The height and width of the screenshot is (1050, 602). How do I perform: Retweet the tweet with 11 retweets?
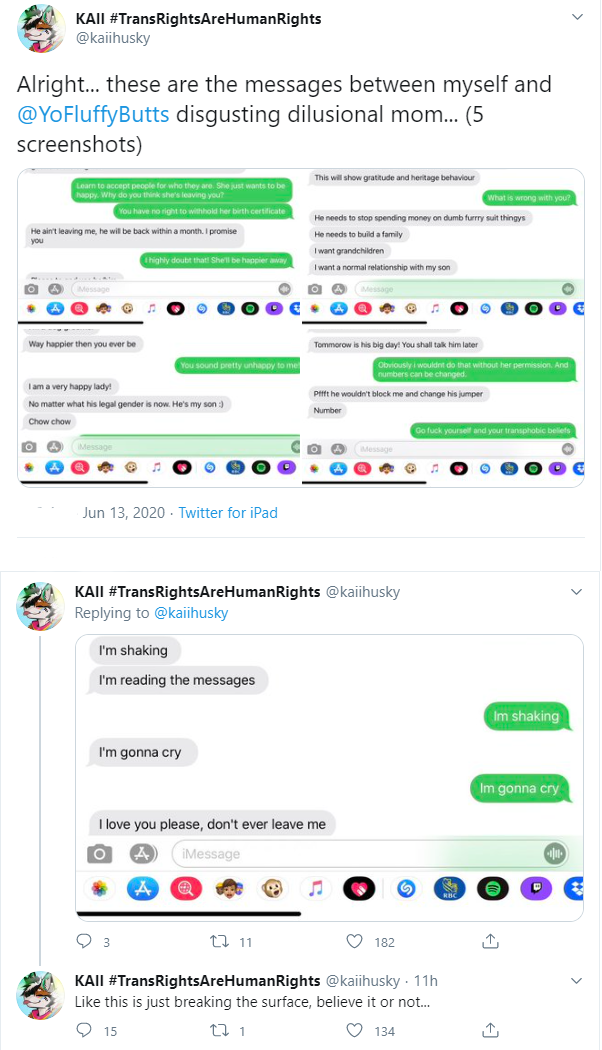click(220, 942)
